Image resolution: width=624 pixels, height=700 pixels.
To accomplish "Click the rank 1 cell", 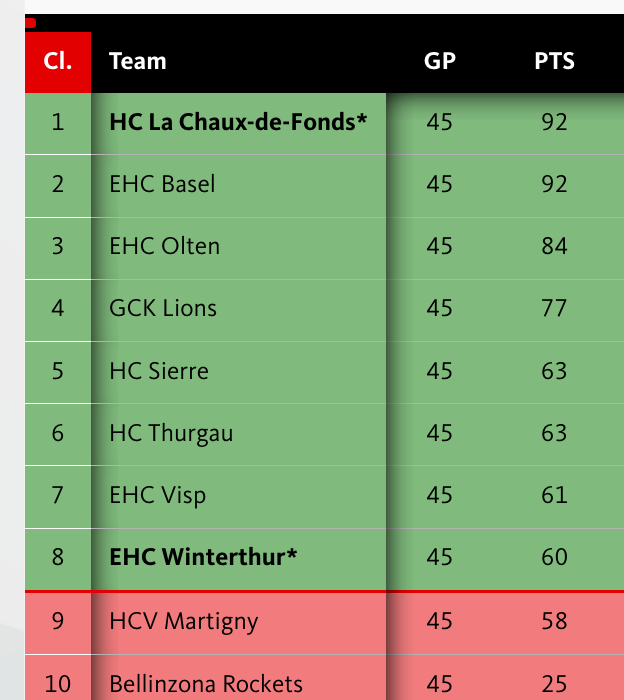I will pos(57,122).
